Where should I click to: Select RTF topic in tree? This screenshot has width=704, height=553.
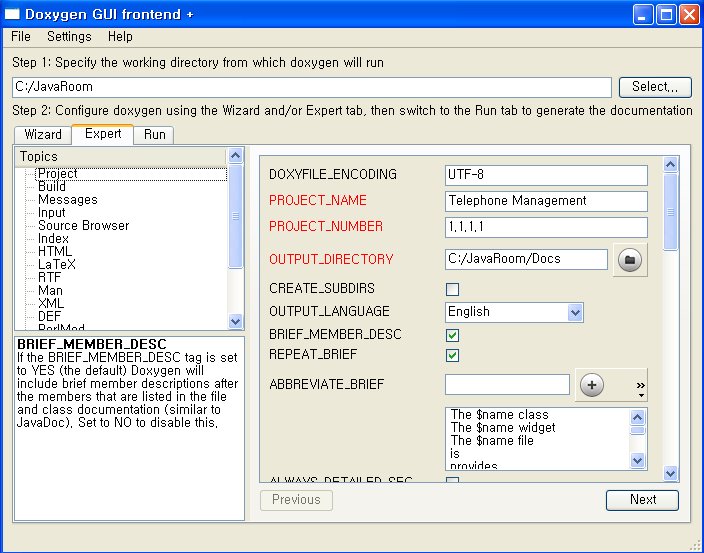click(49, 277)
